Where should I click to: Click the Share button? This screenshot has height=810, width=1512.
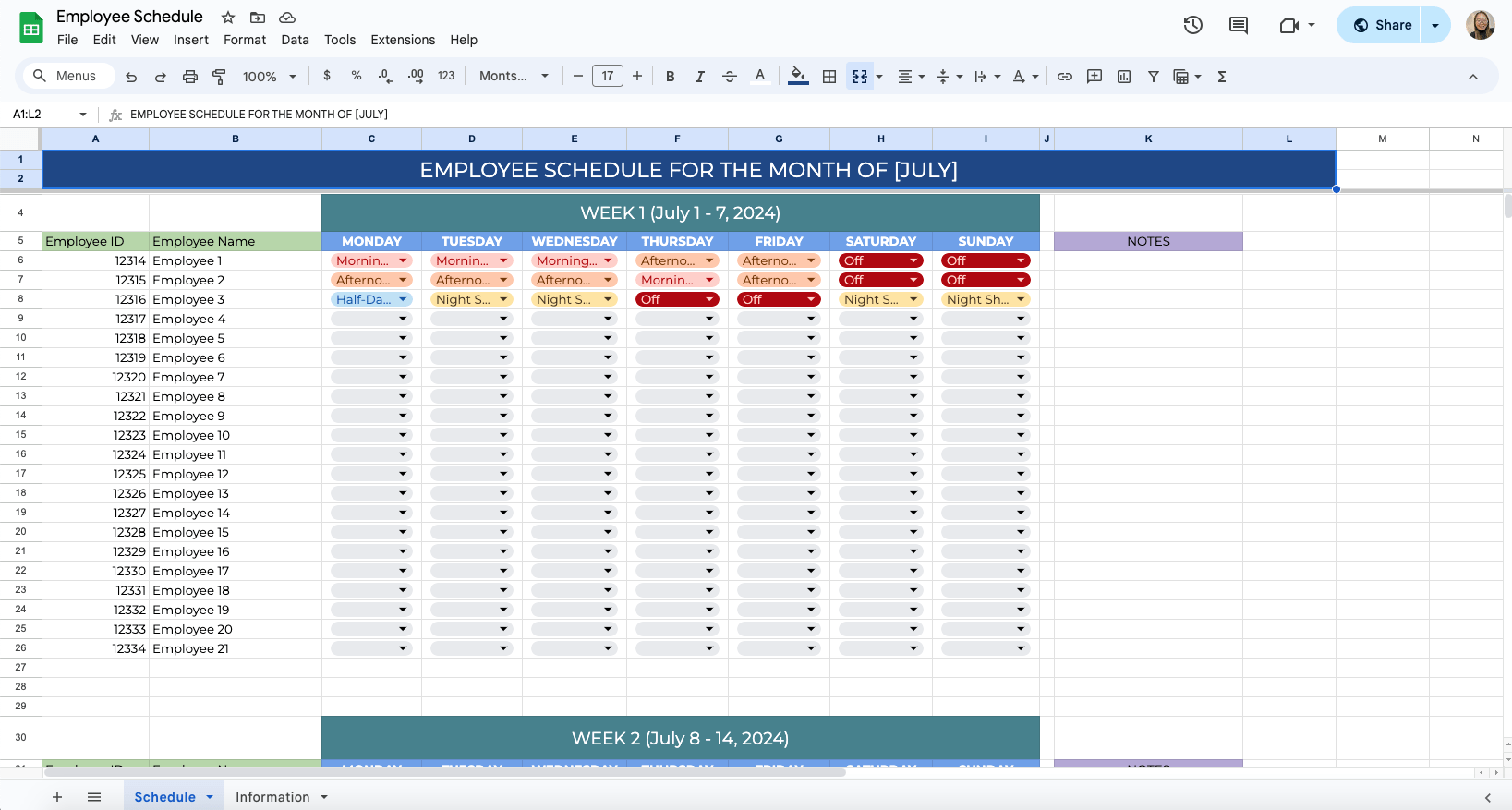[1383, 25]
